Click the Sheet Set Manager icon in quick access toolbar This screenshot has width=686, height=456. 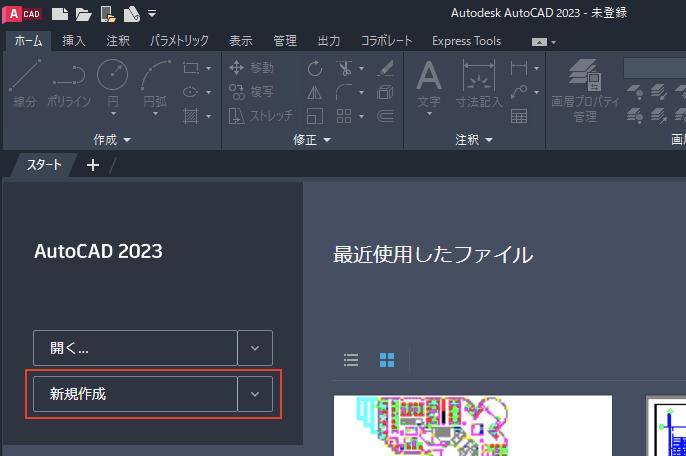131,14
